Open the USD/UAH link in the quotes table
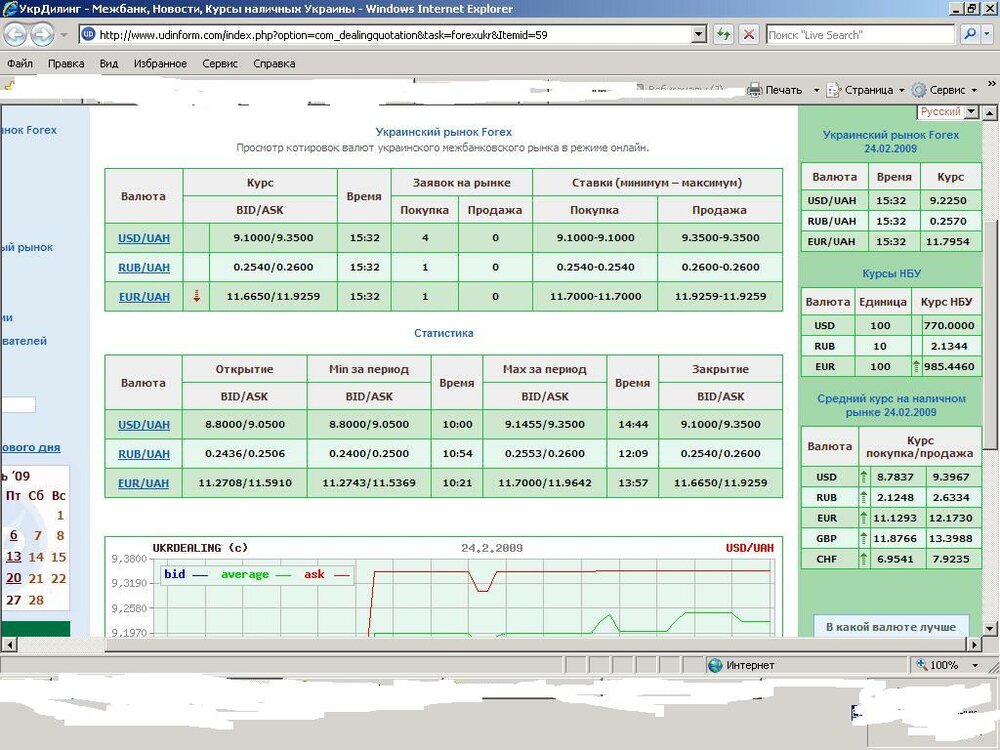The width and height of the screenshot is (1000, 750). pyautogui.click(x=144, y=238)
